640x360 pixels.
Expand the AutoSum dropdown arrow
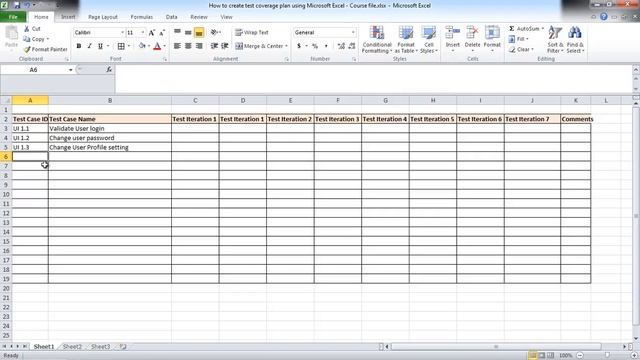(542, 29)
